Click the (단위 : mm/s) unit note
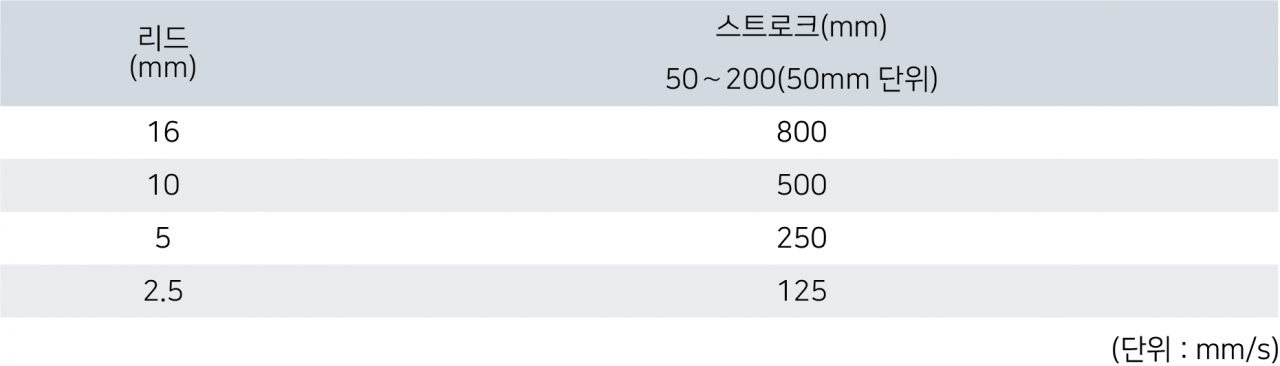The height and width of the screenshot is (366, 1280). click(1194, 348)
